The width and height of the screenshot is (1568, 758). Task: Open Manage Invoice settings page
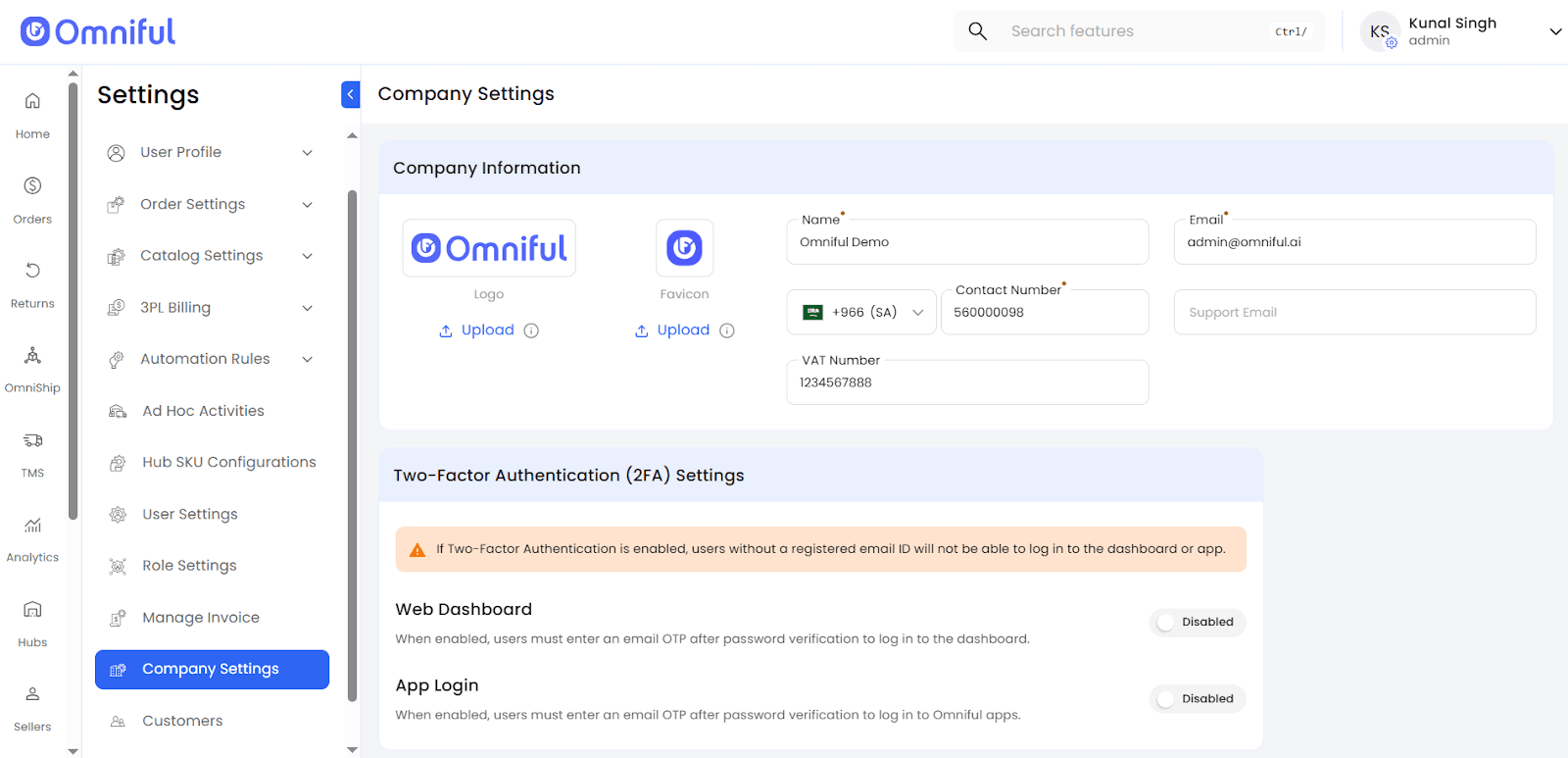(x=200, y=618)
